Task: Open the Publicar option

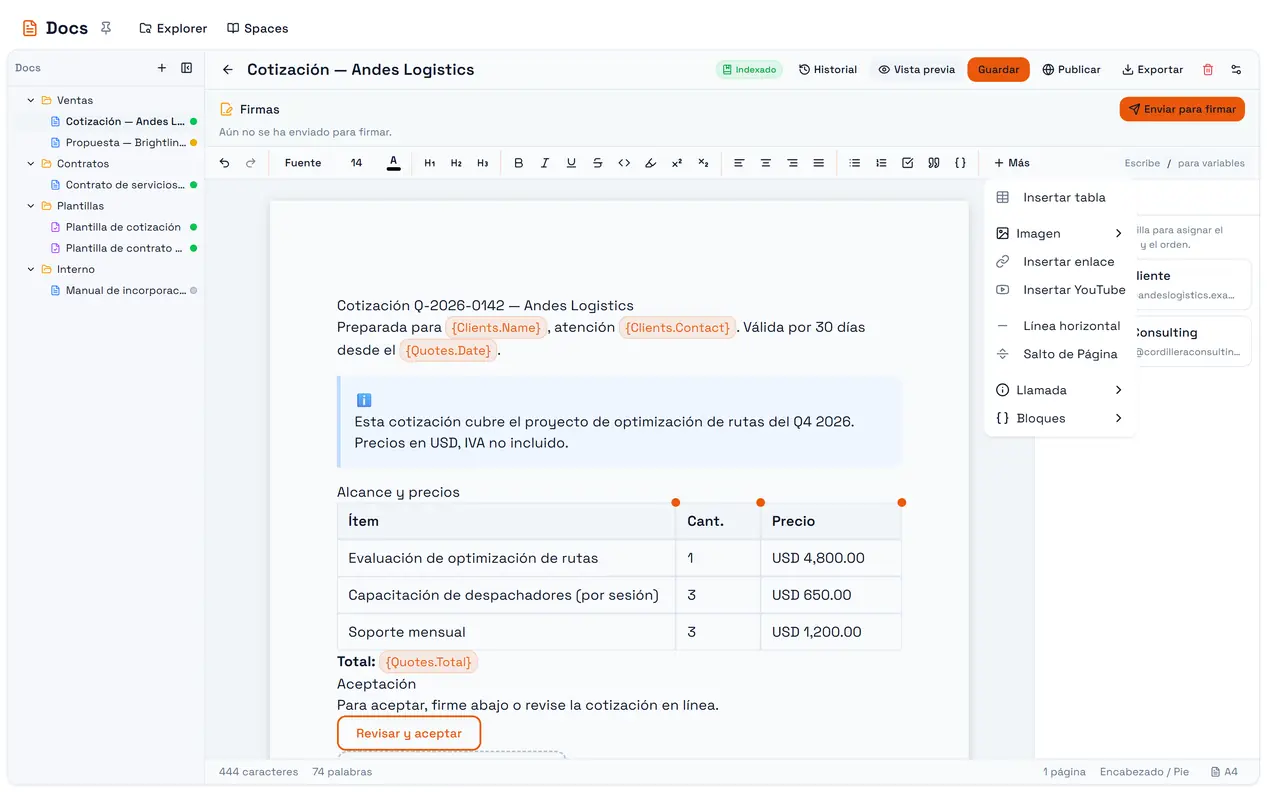Action: 1071,70
